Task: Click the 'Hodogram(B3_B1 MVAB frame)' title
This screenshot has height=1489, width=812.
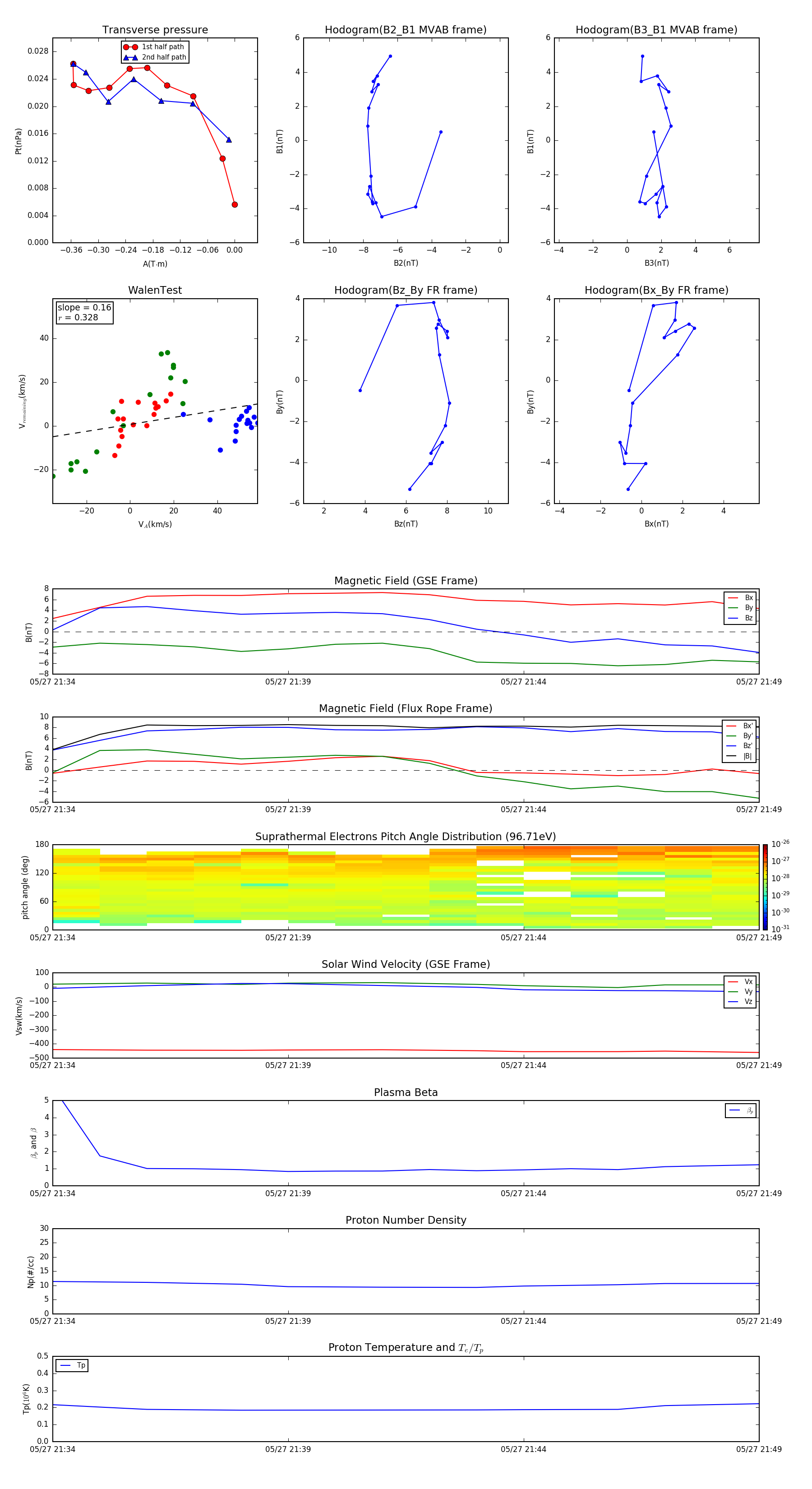Action: click(x=656, y=30)
